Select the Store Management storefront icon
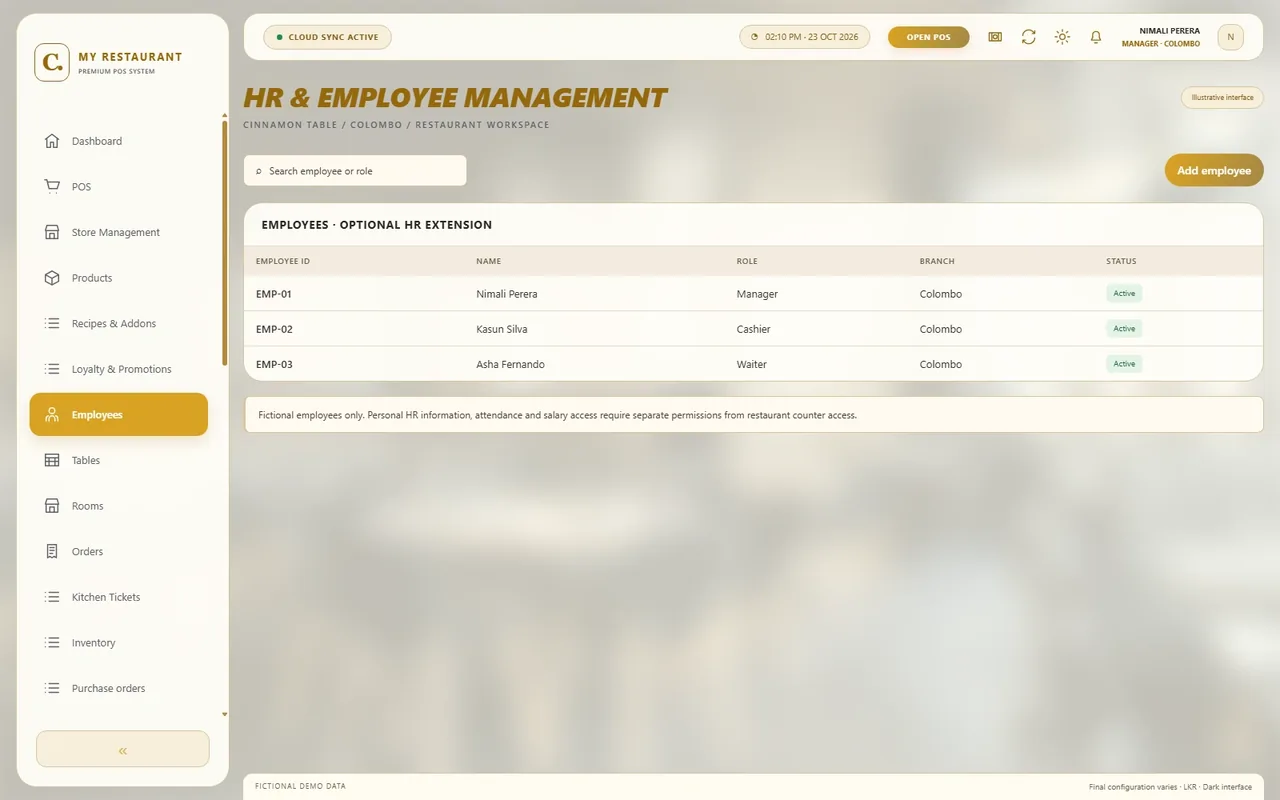1280x800 pixels. (52, 232)
